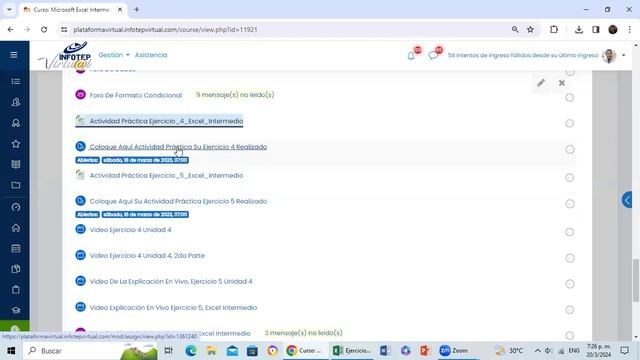Open Microsoft Edge from the taskbar
Screen dimensions: 640x360
191,351
